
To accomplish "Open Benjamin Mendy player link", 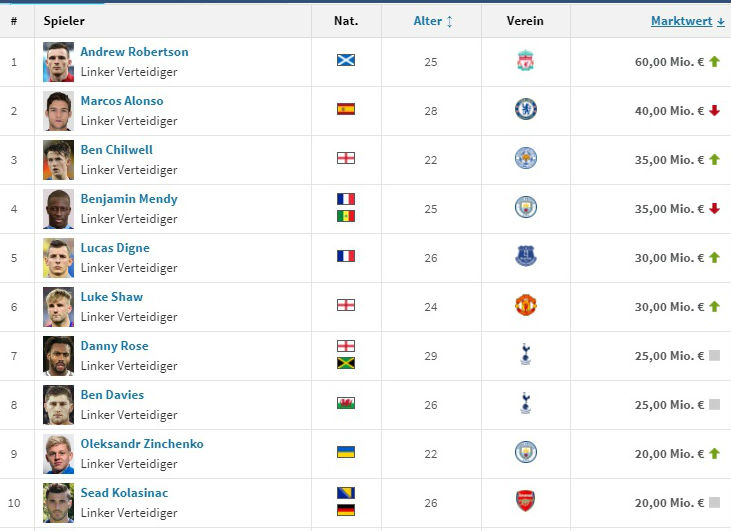I will pos(129,199).
